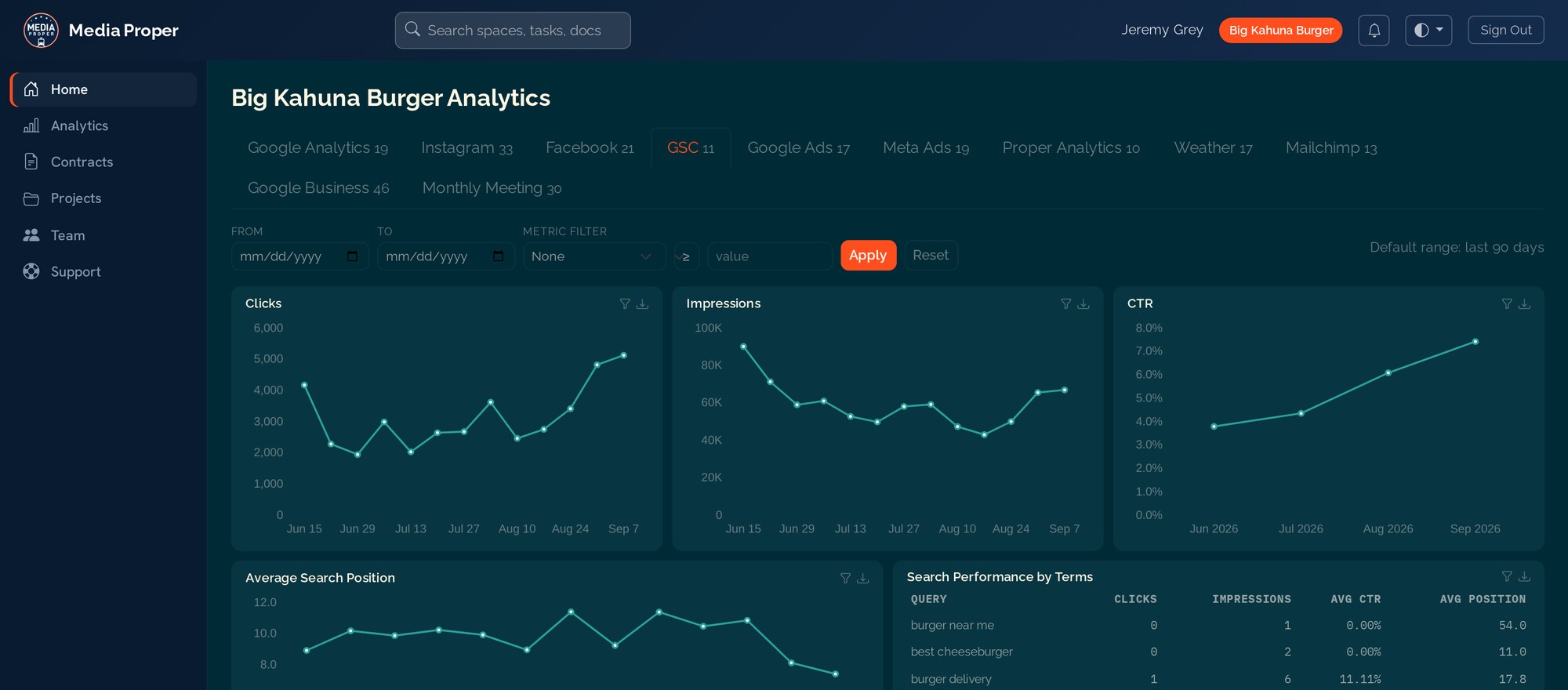Sort by CLICKS column header

click(x=1135, y=599)
